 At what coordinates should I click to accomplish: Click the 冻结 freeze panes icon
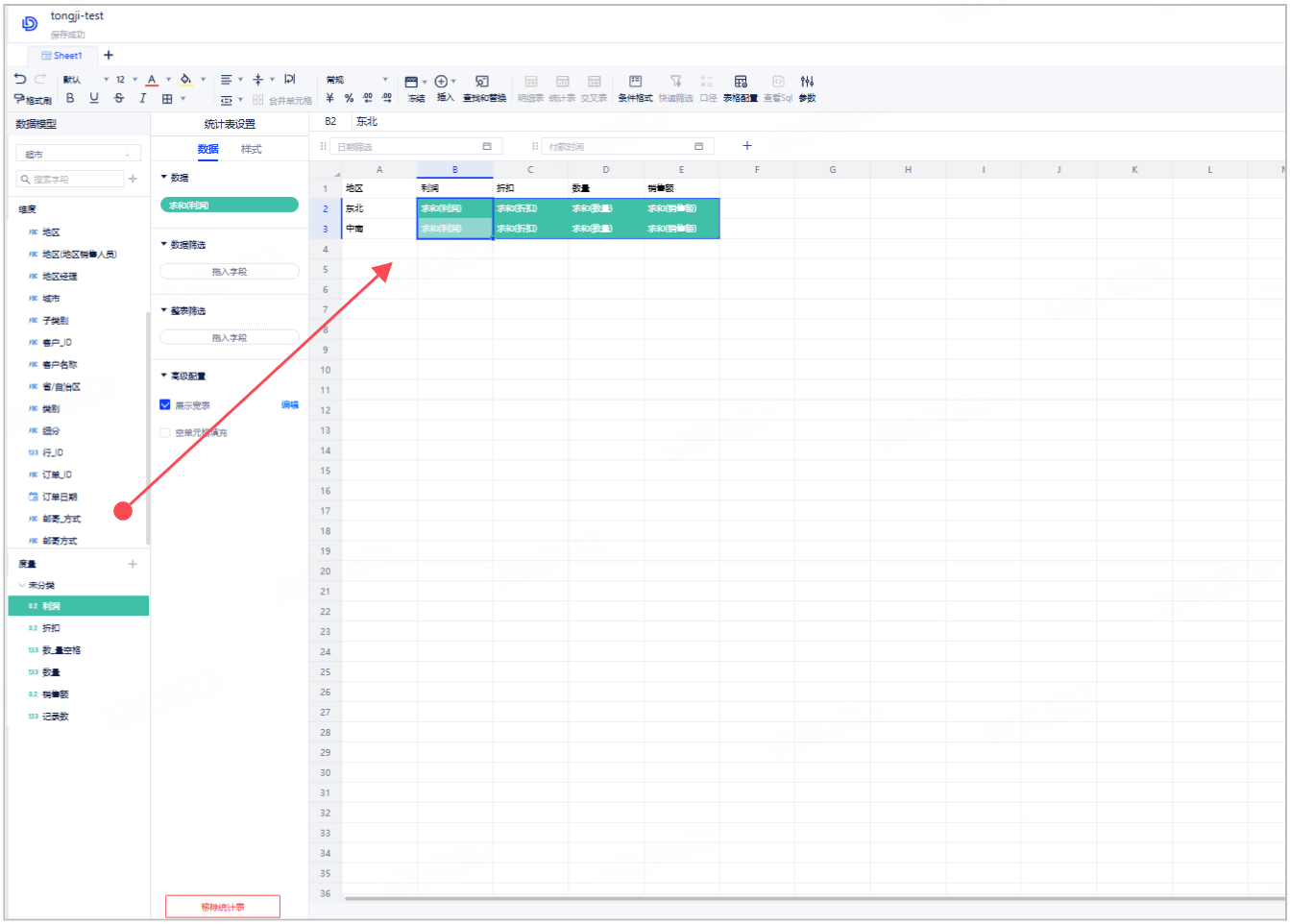point(413,88)
